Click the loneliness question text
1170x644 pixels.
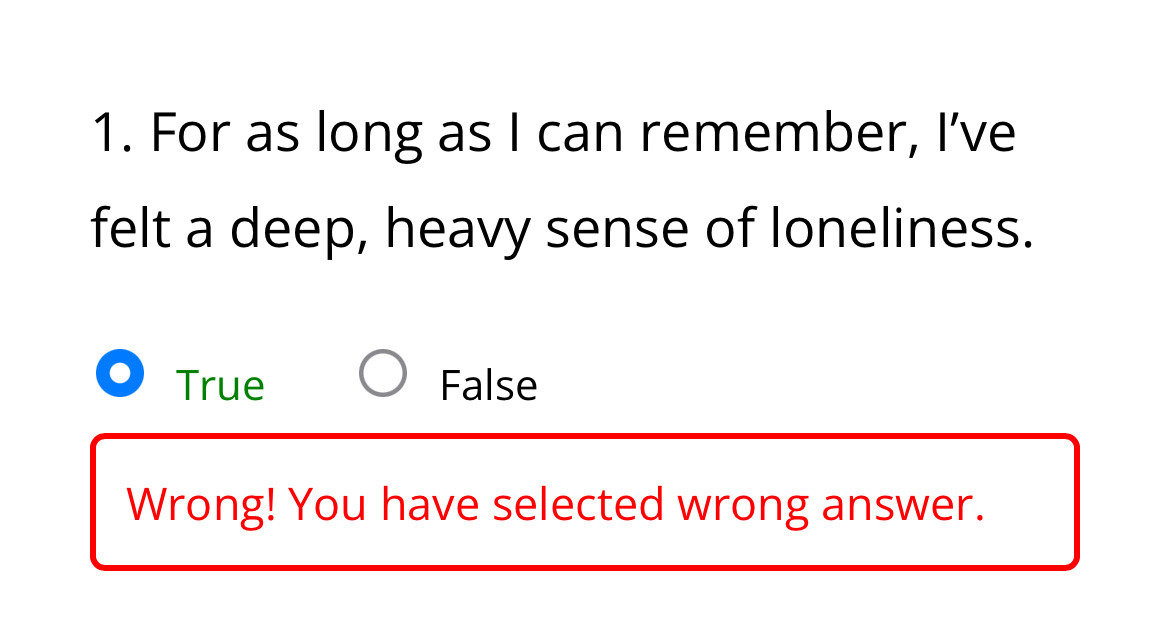click(560, 182)
